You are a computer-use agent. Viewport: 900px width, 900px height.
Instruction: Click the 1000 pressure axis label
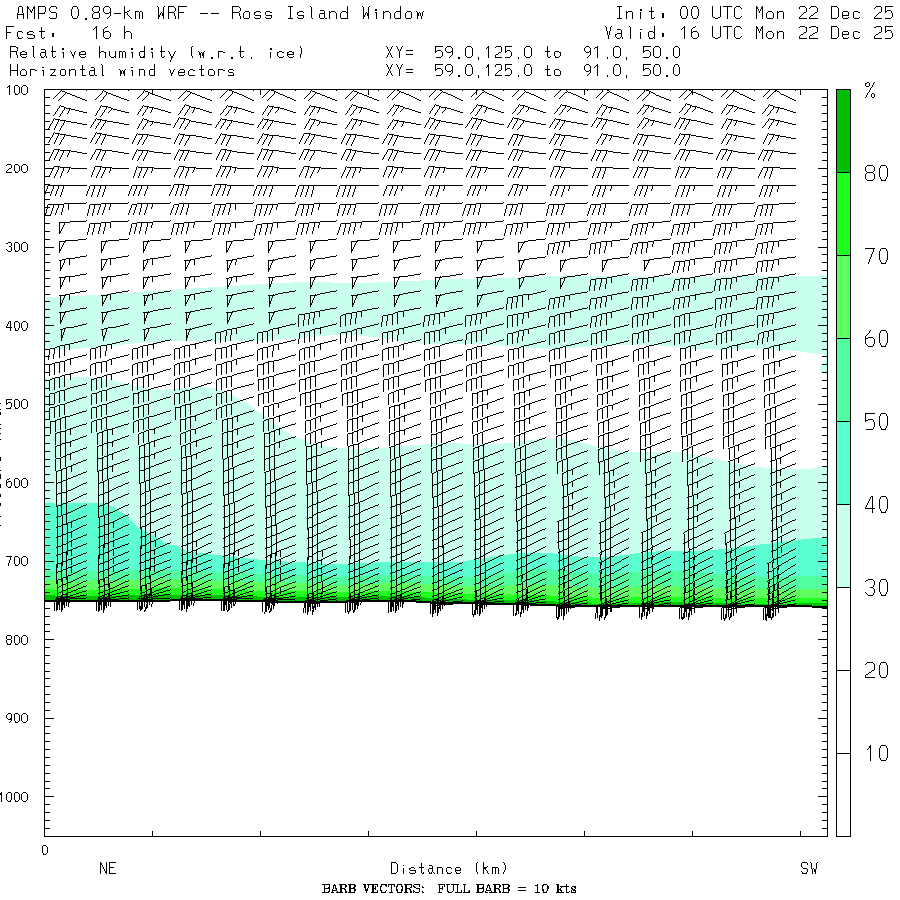click(14, 797)
